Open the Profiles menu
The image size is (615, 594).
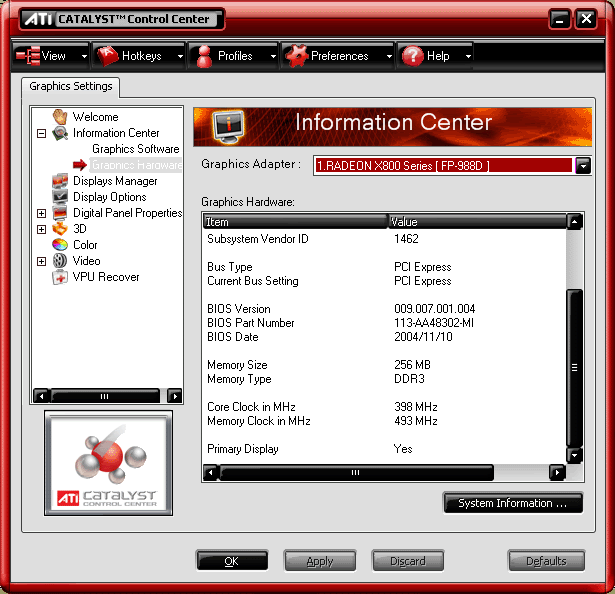click(x=234, y=56)
